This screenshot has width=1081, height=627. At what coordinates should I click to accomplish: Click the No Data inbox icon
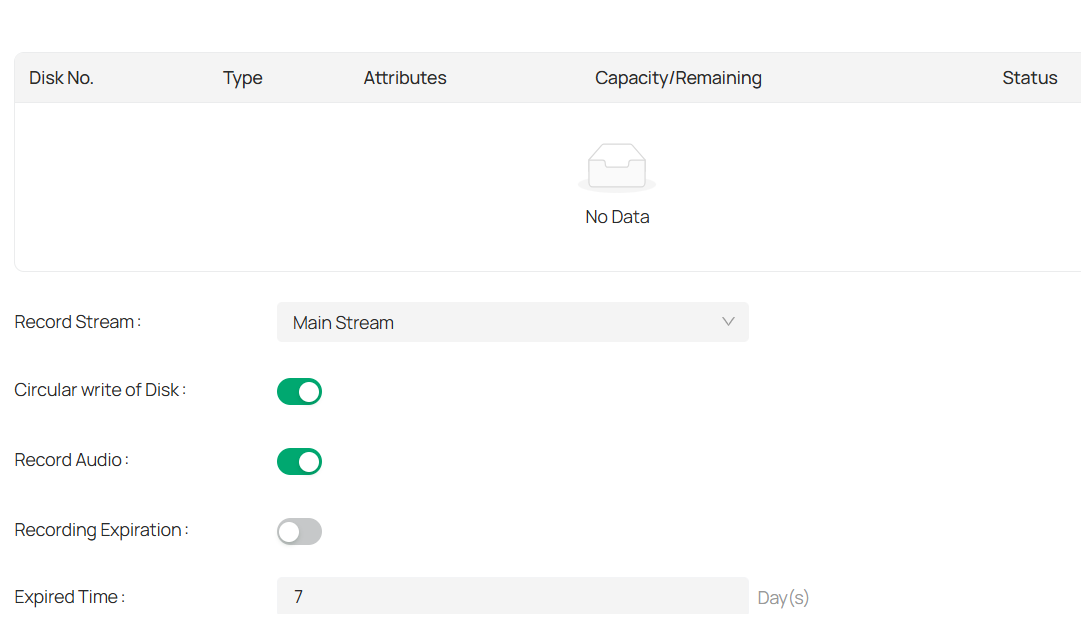pyautogui.click(x=617, y=165)
